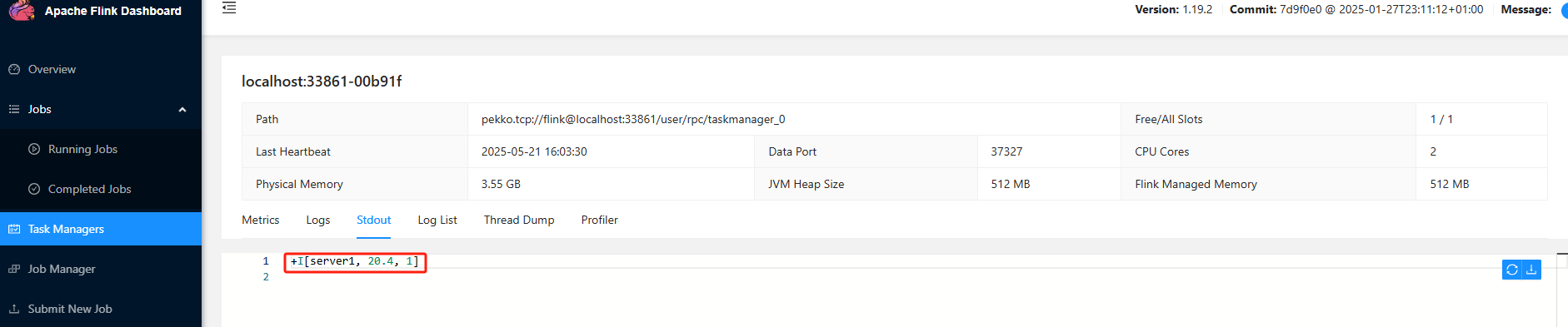
Task: Open the Profiler tab
Action: 600,220
